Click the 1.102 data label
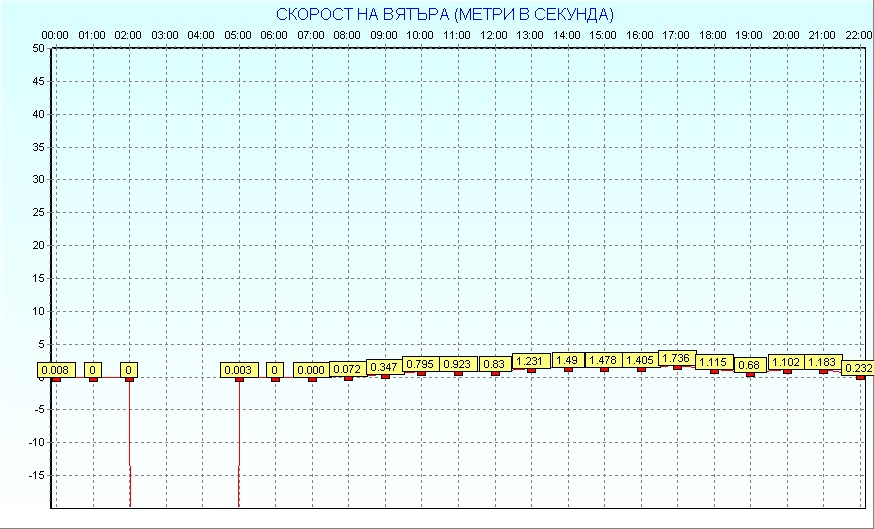 tap(787, 363)
